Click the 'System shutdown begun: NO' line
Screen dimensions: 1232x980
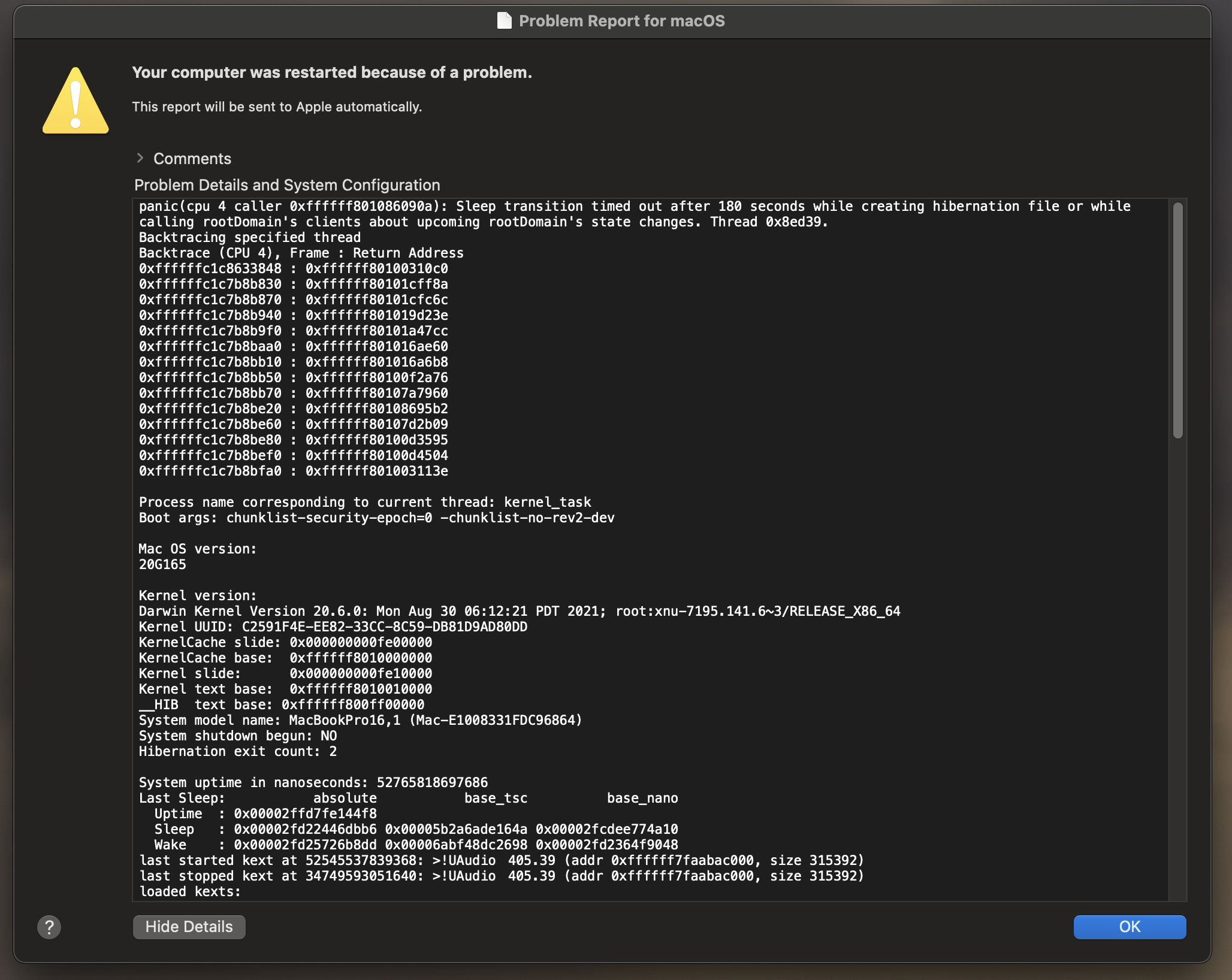click(x=238, y=736)
